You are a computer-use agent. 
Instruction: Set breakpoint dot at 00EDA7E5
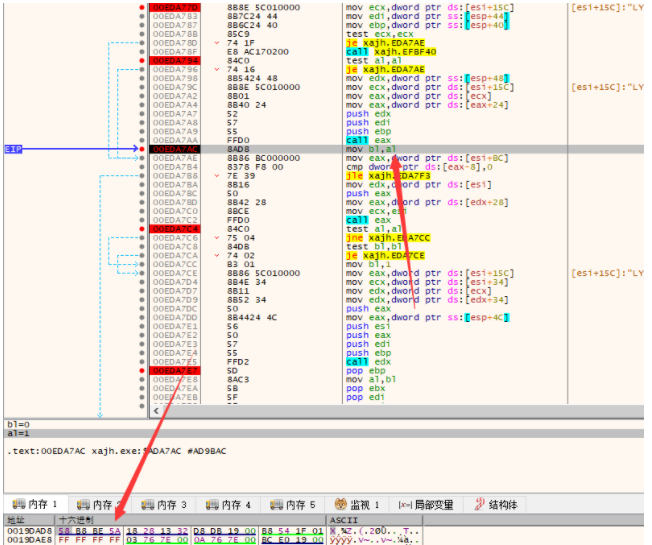(x=142, y=362)
